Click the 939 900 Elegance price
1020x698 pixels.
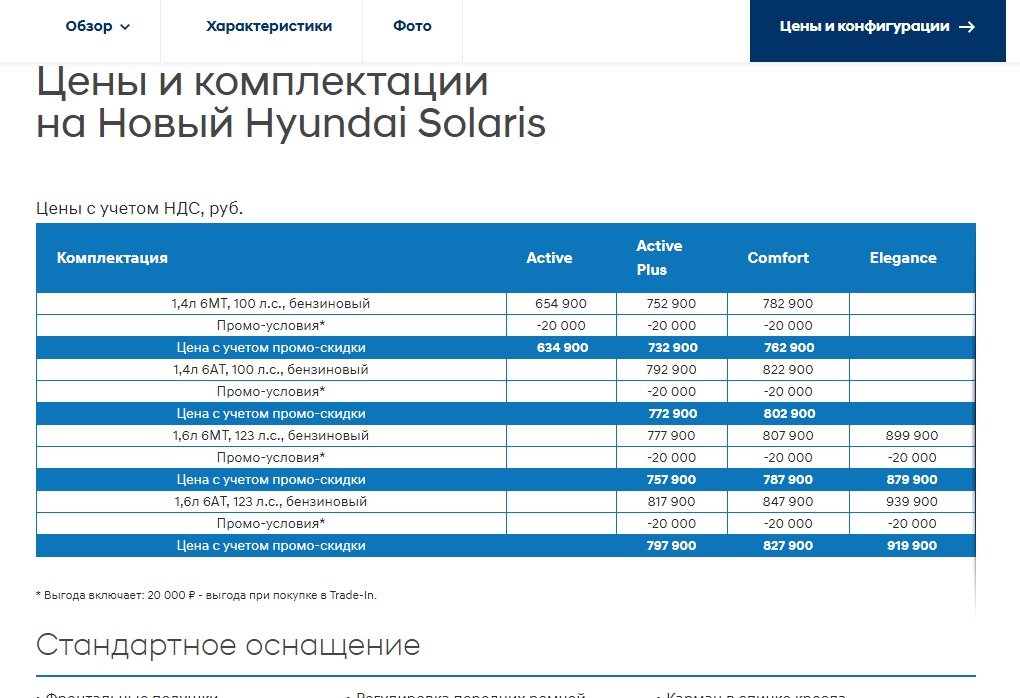click(x=912, y=502)
